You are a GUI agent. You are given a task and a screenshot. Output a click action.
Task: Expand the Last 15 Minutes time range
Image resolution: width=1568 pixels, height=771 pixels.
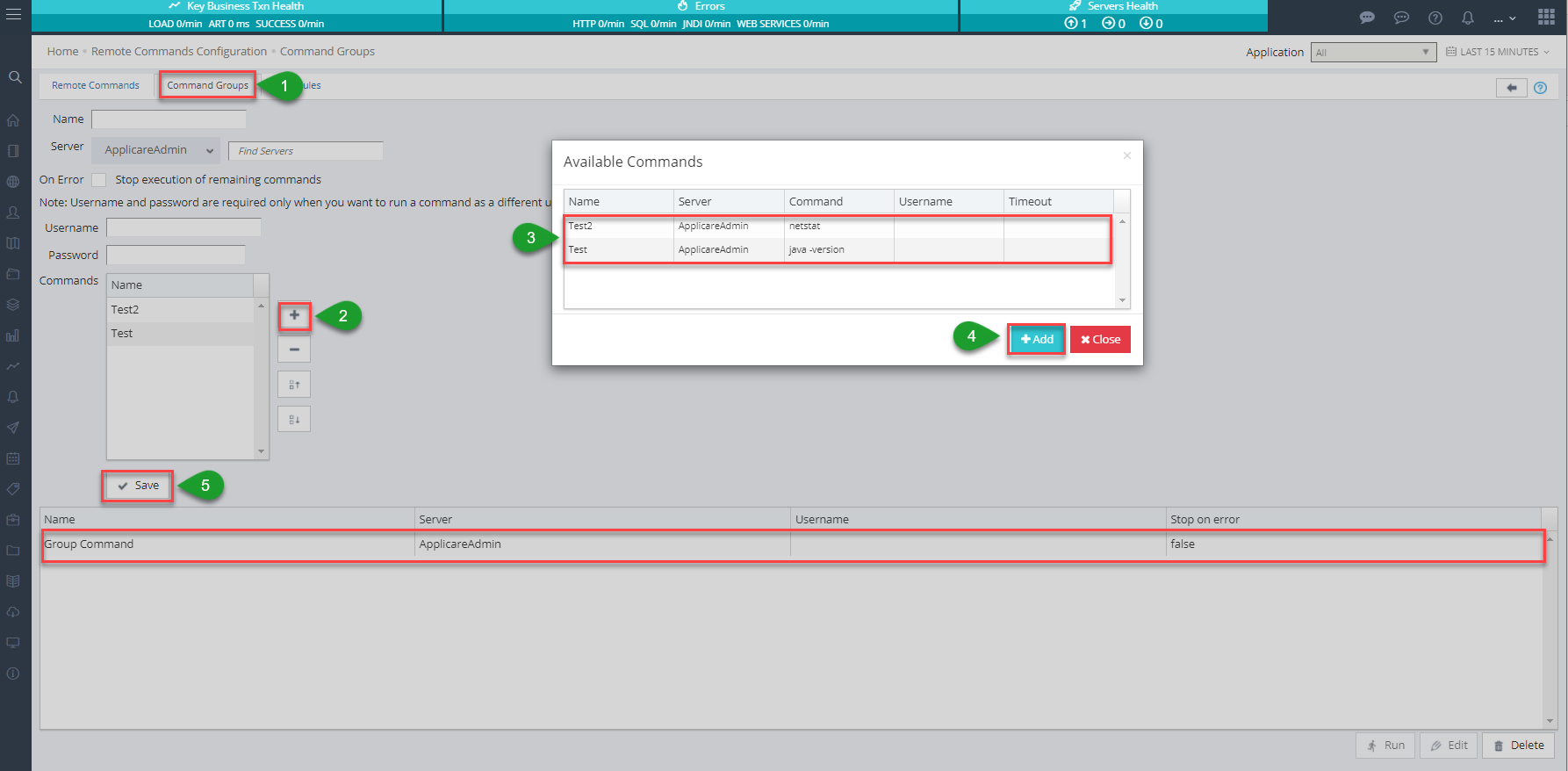coord(1498,52)
